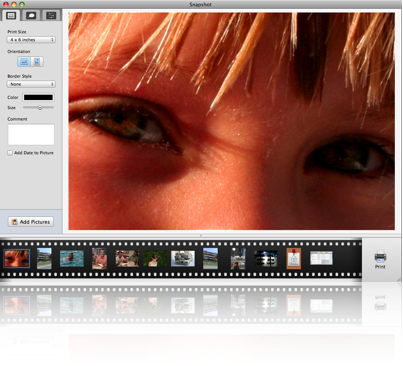Switch to the speech bubble tab
Screen dimensions: 403x366
point(31,15)
